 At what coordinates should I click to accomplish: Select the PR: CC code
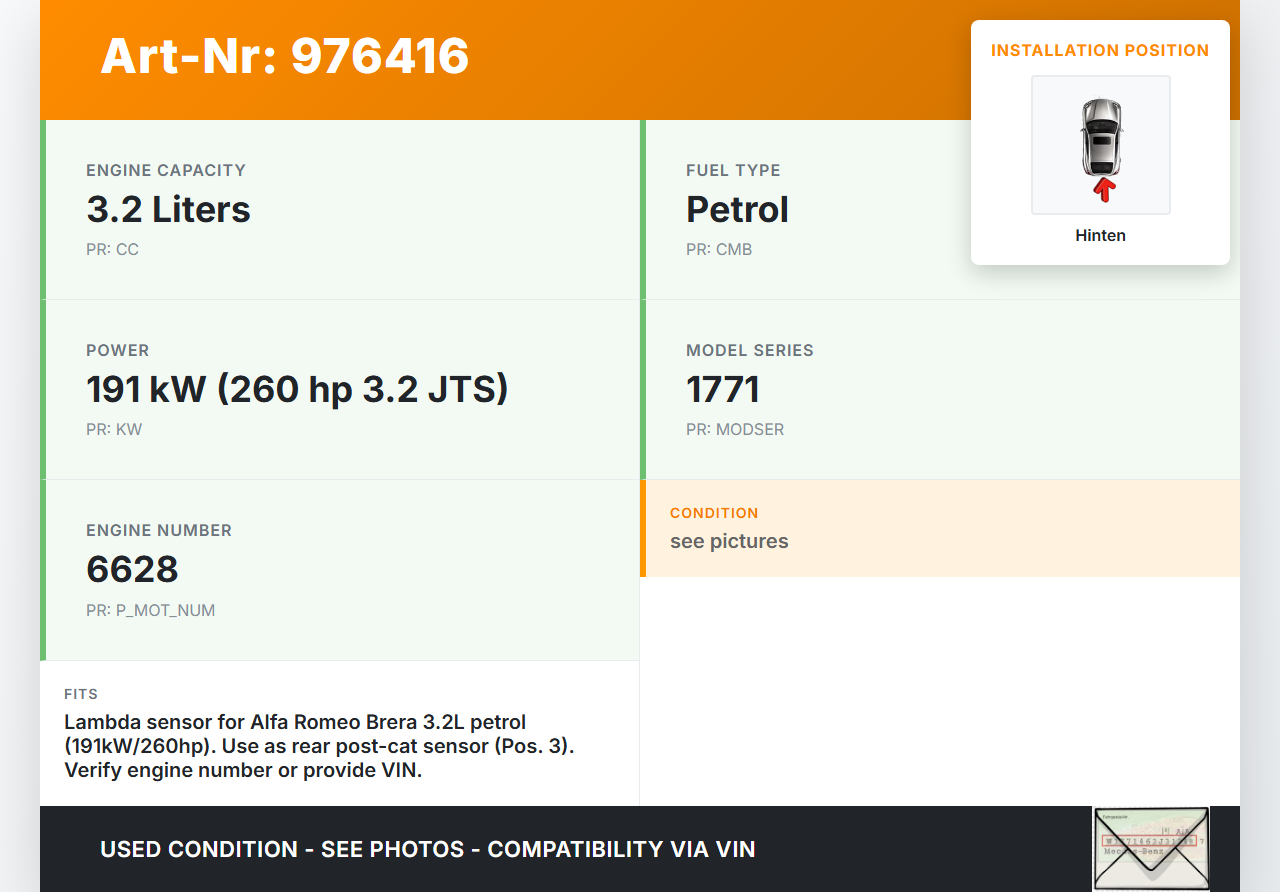coord(112,250)
